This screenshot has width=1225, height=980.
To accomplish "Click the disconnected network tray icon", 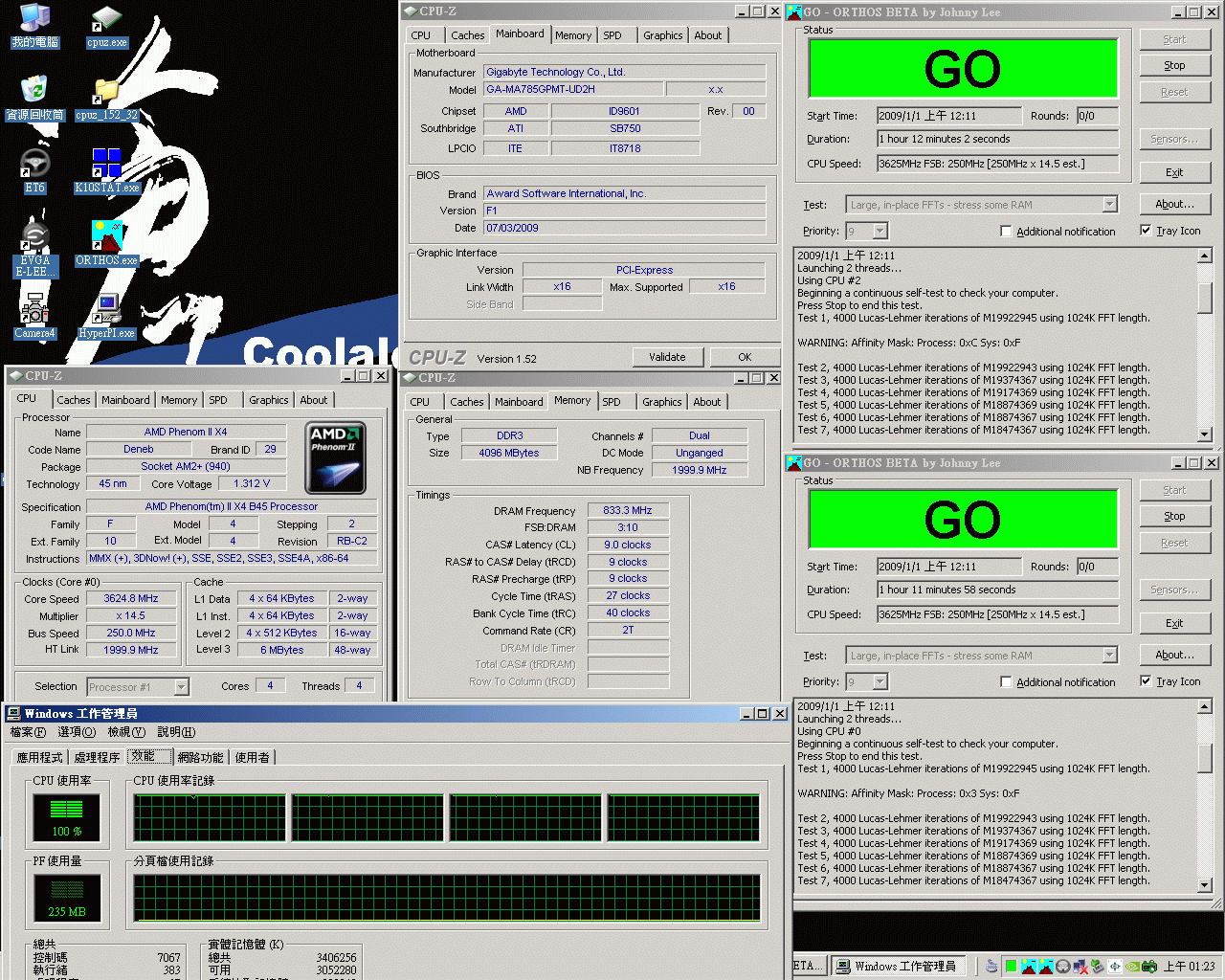I will click(1080, 966).
